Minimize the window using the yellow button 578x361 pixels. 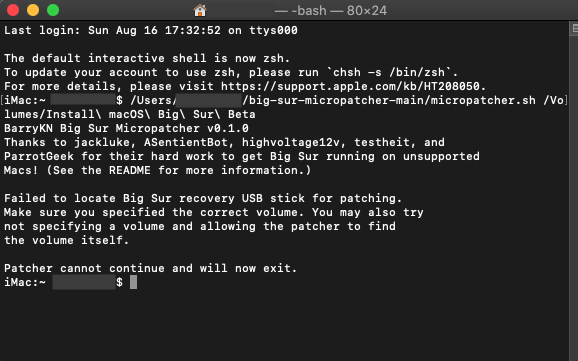click(33, 10)
